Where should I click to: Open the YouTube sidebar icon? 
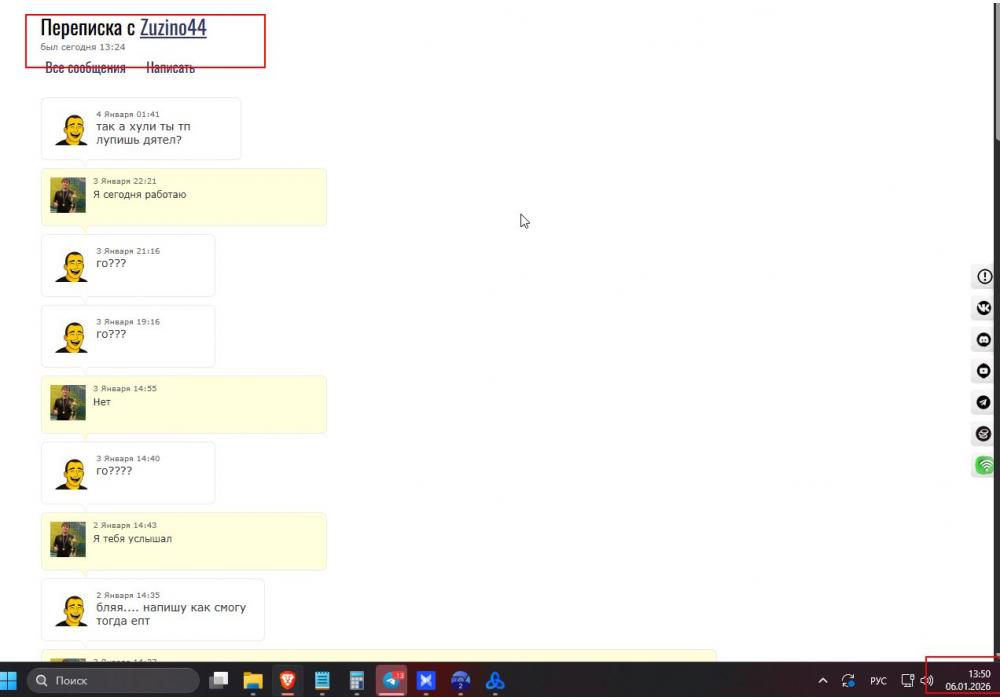pos(984,371)
